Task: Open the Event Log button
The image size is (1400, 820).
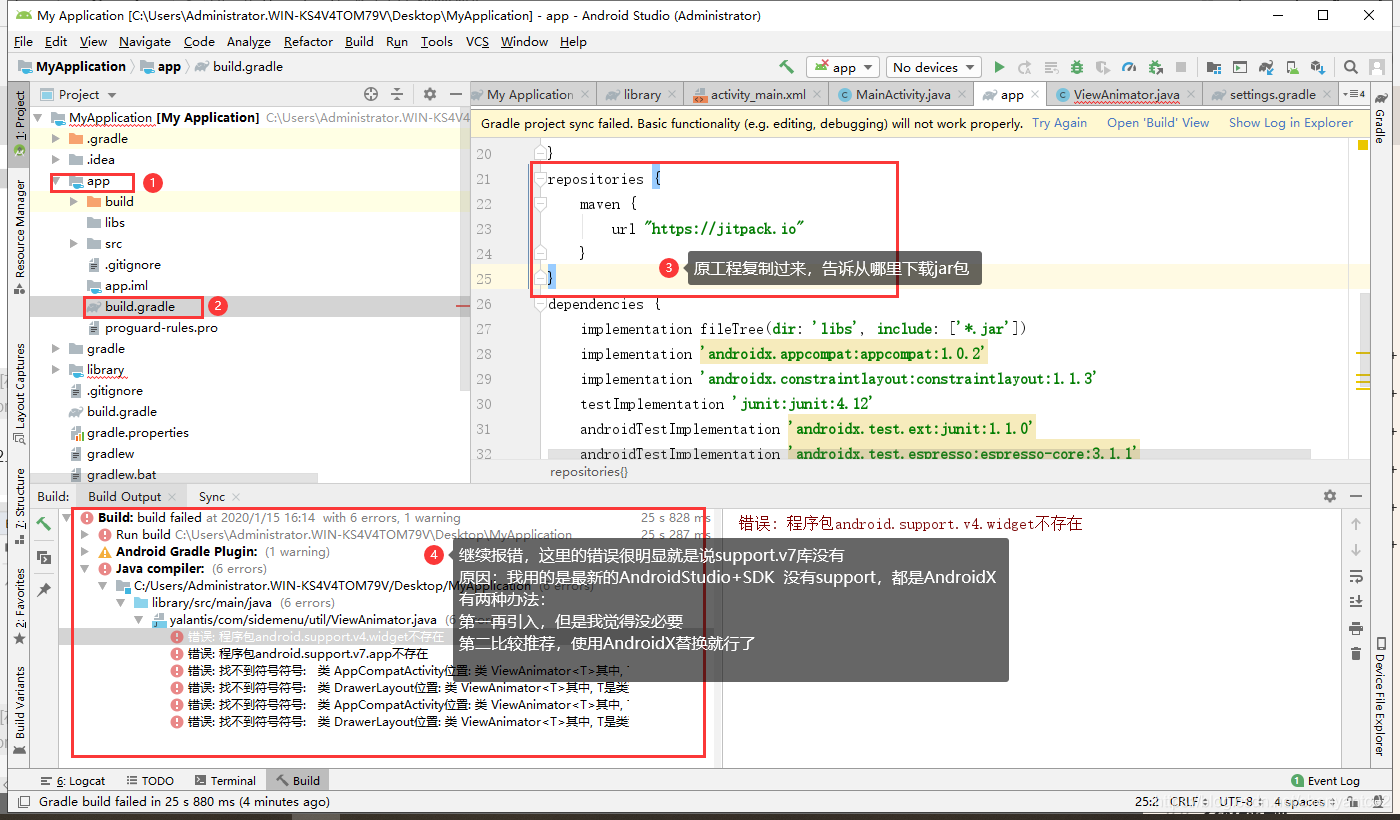Action: (x=1325, y=780)
